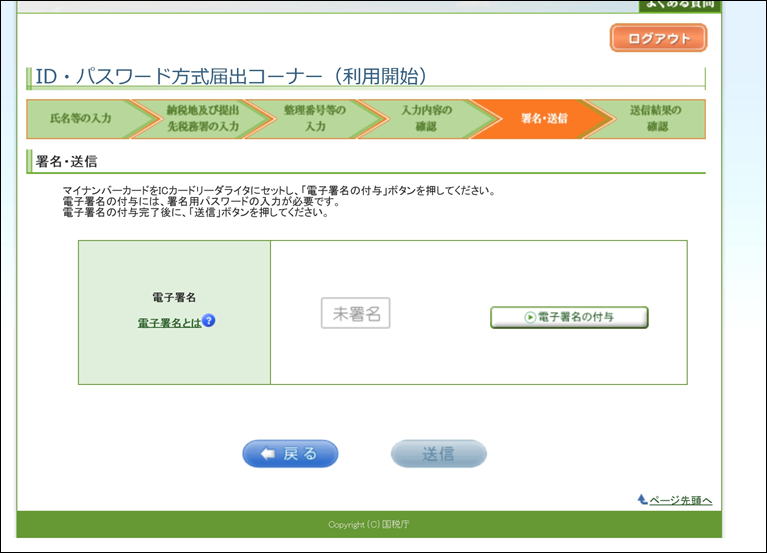
Task: Select the 送信結果の確認 step
Action: [655, 119]
